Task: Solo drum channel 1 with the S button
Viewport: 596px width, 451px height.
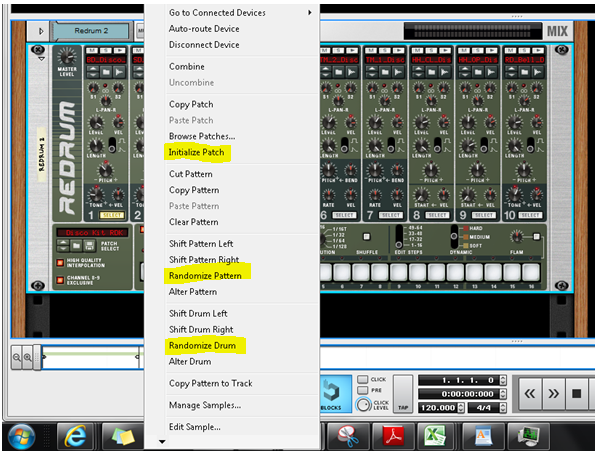Action: [x=106, y=51]
